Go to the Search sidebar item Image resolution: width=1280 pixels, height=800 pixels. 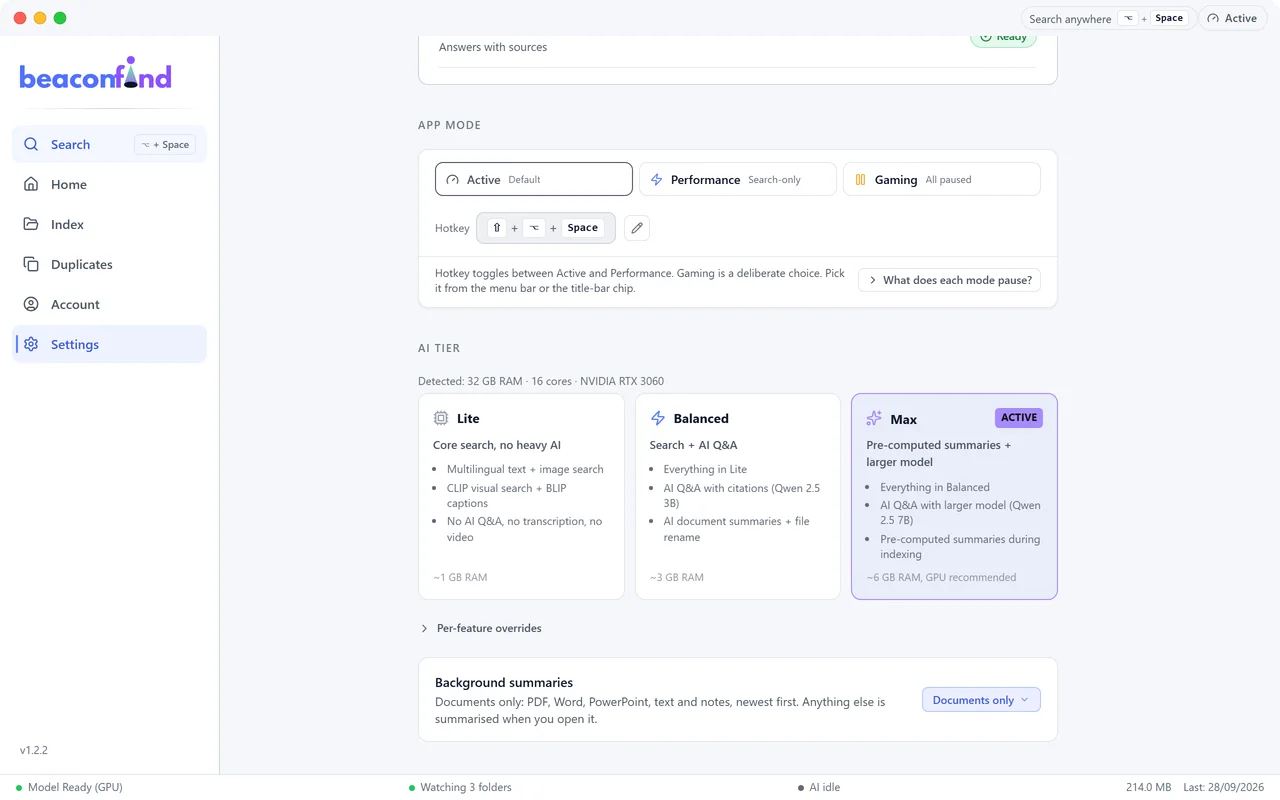point(109,144)
